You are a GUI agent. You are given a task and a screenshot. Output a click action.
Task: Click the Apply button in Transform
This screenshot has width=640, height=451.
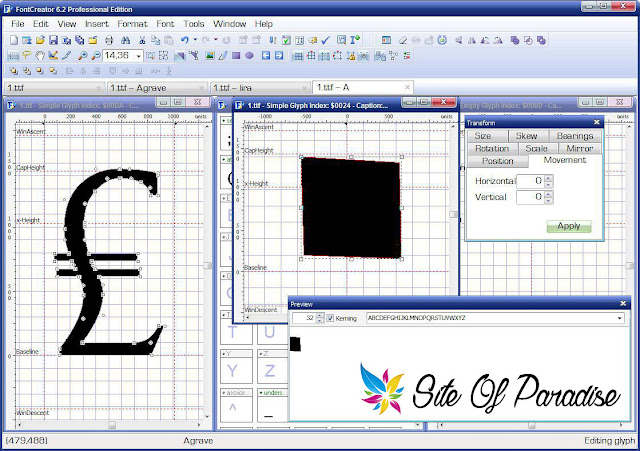click(569, 226)
